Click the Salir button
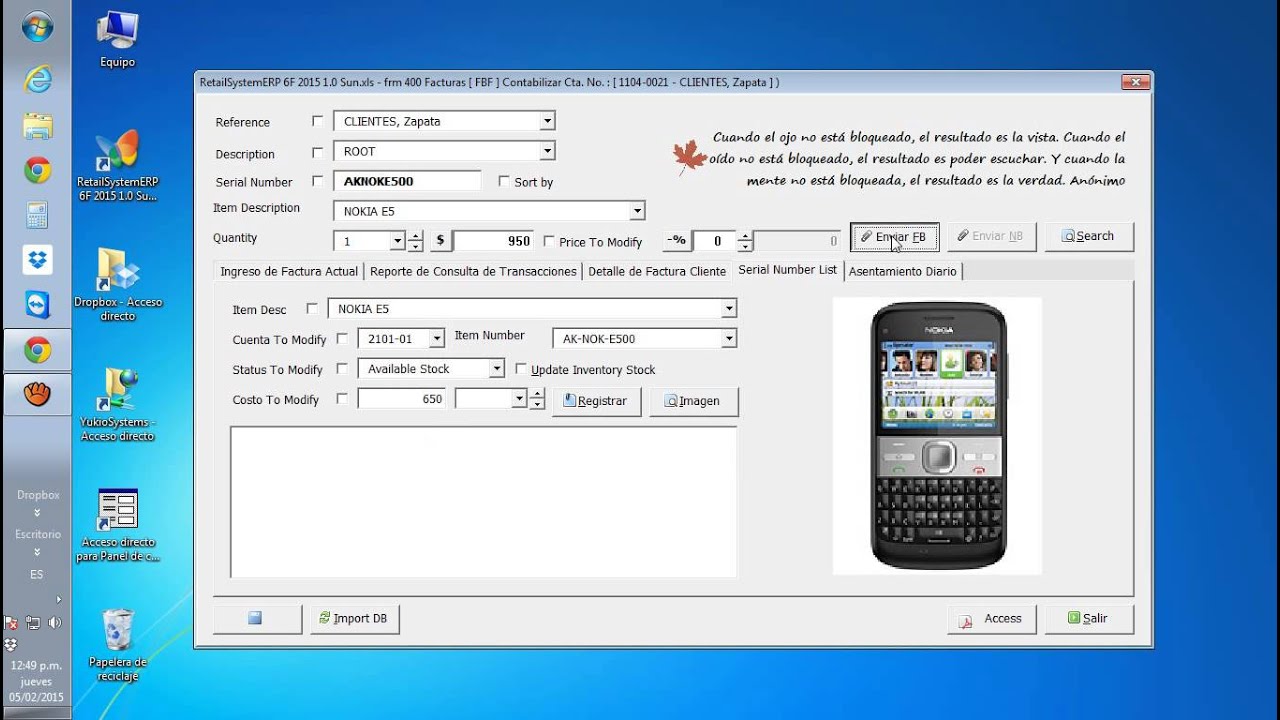This screenshot has height=720, width=1280. tap(1089, 619)
